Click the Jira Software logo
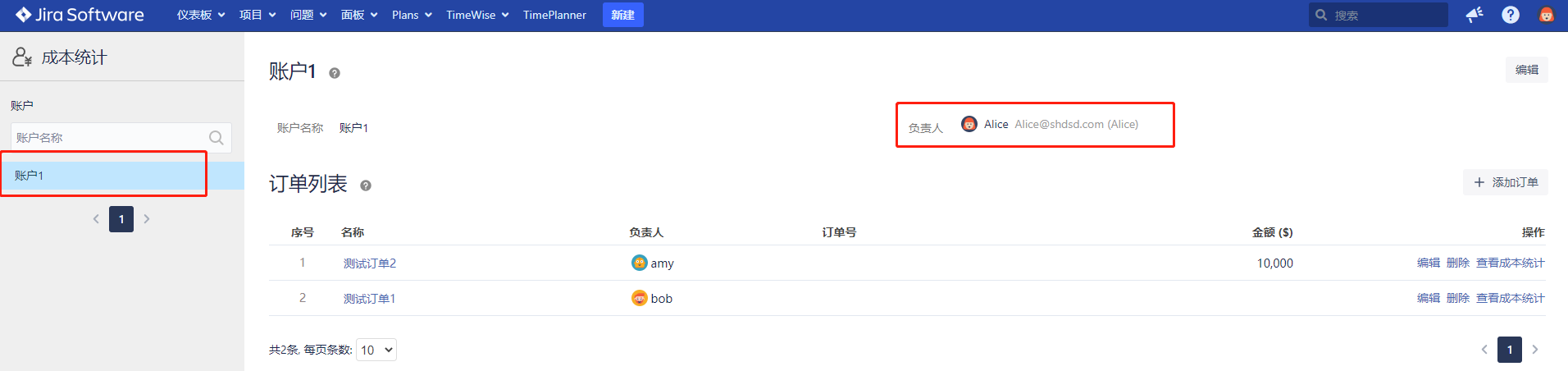The width and height of the screenshot is (1568, 371). pyautogui.click(x=80, y=15)
